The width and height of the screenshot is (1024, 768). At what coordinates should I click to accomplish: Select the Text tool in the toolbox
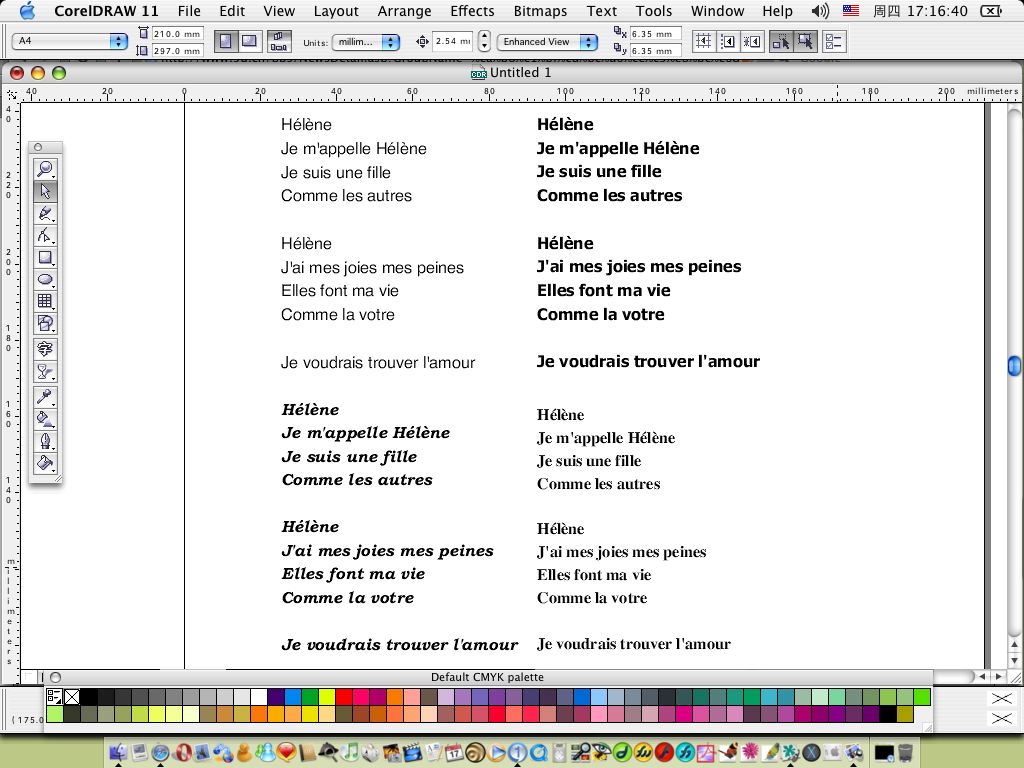(x=45, y=349)
